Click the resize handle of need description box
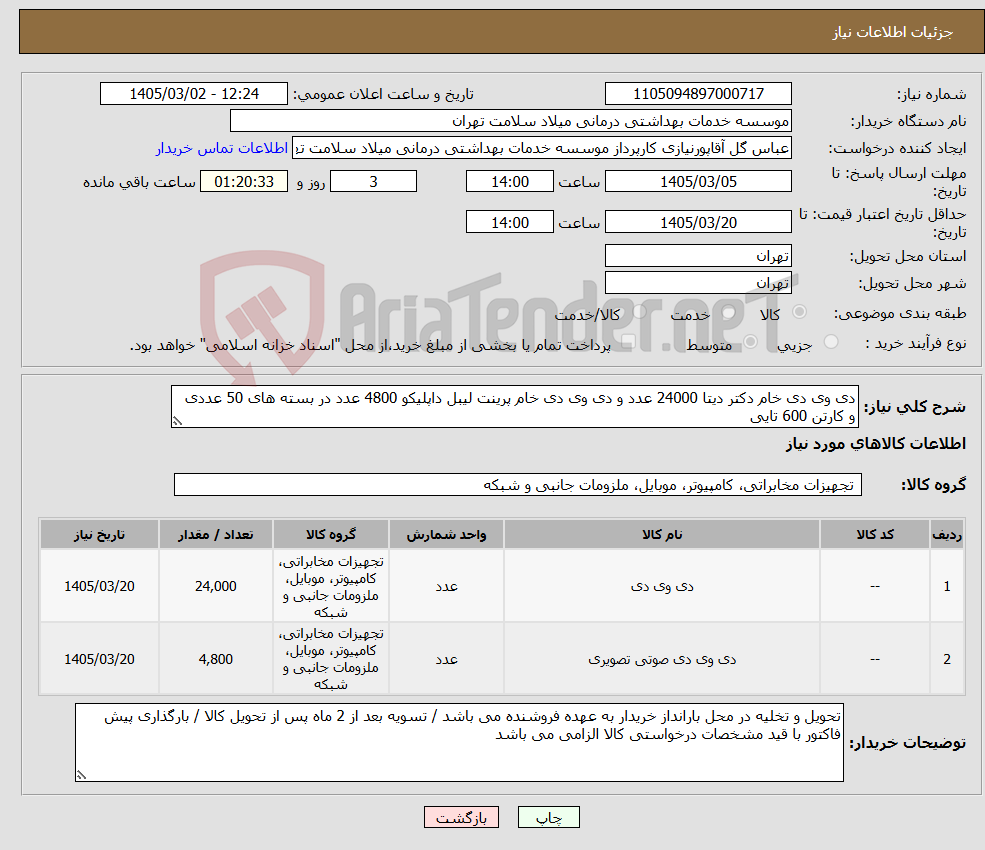The height and width of the screenshot is (850, 985). pyautogui.click(x=177, y=422)
